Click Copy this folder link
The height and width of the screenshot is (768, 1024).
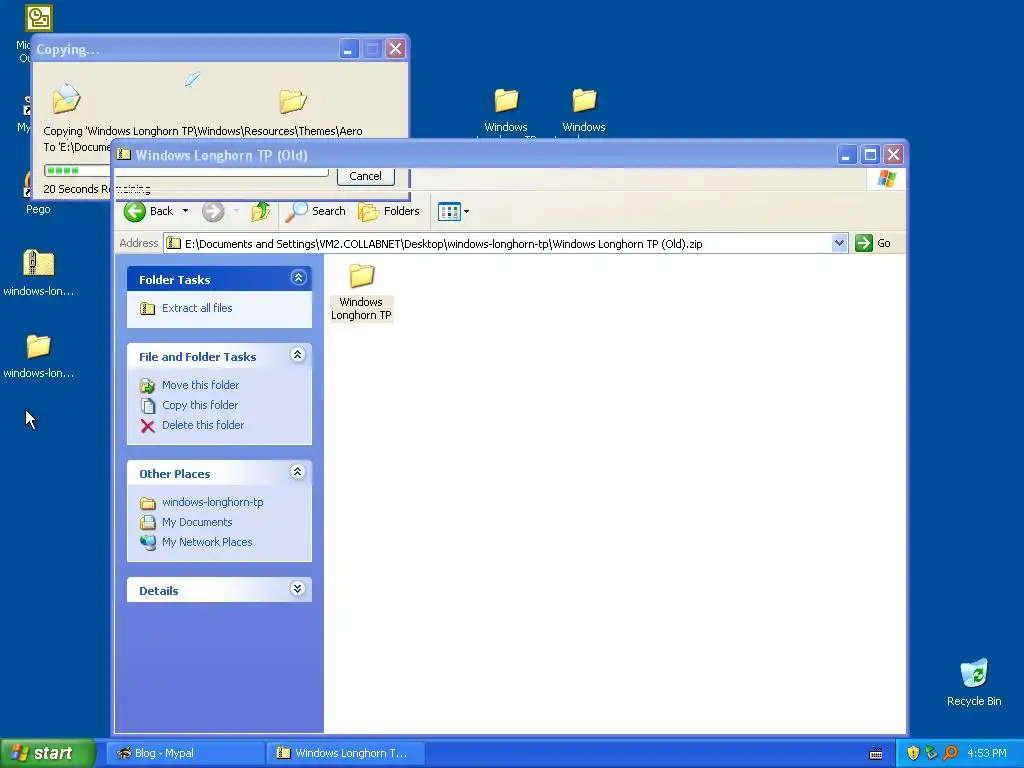200,405
